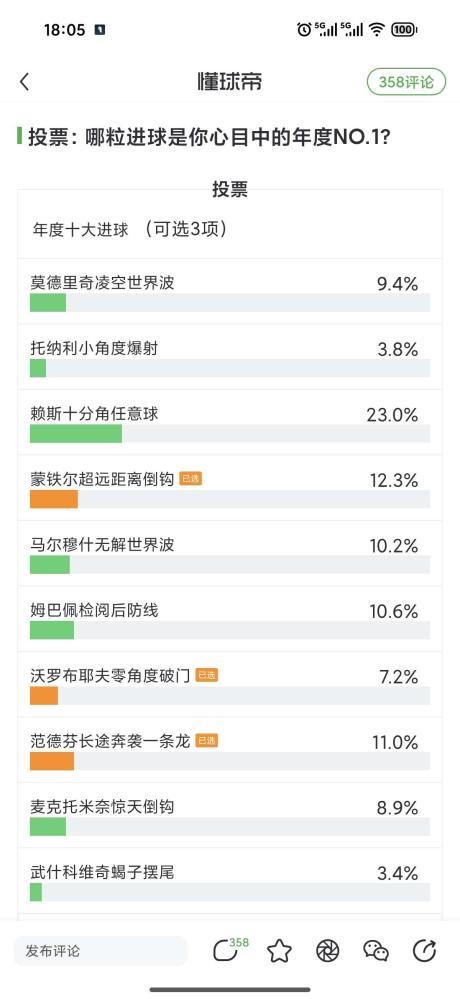
Task: Select the 姆巴佩检阅后防线 option
Action: (230, 620)
